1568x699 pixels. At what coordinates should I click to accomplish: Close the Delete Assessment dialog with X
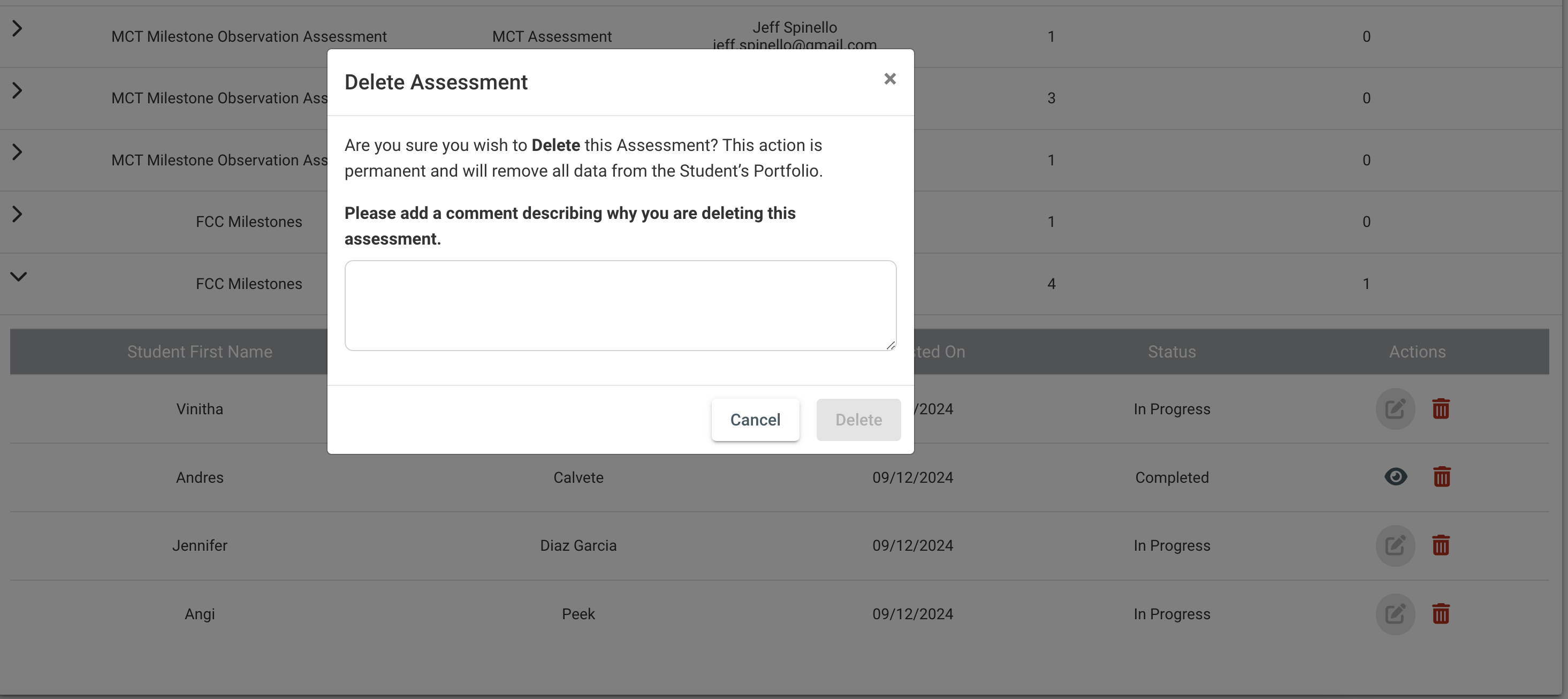tap(890, 79)
